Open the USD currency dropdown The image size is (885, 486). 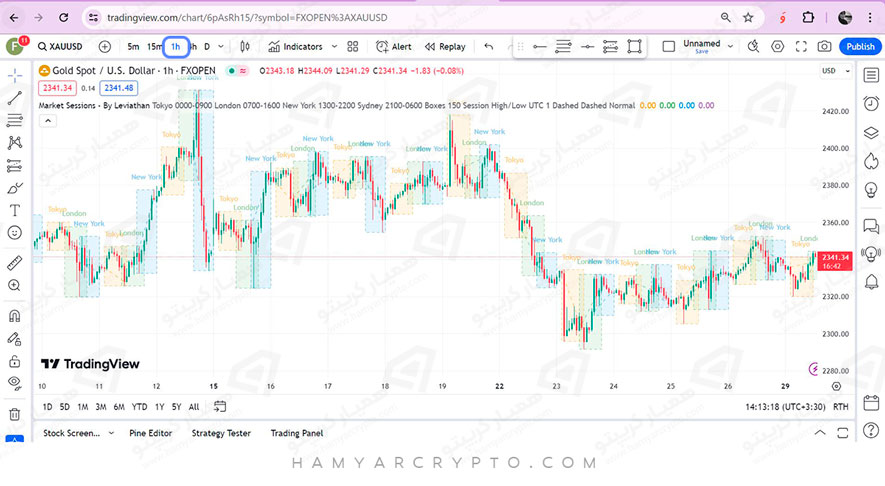pos(836,71)
